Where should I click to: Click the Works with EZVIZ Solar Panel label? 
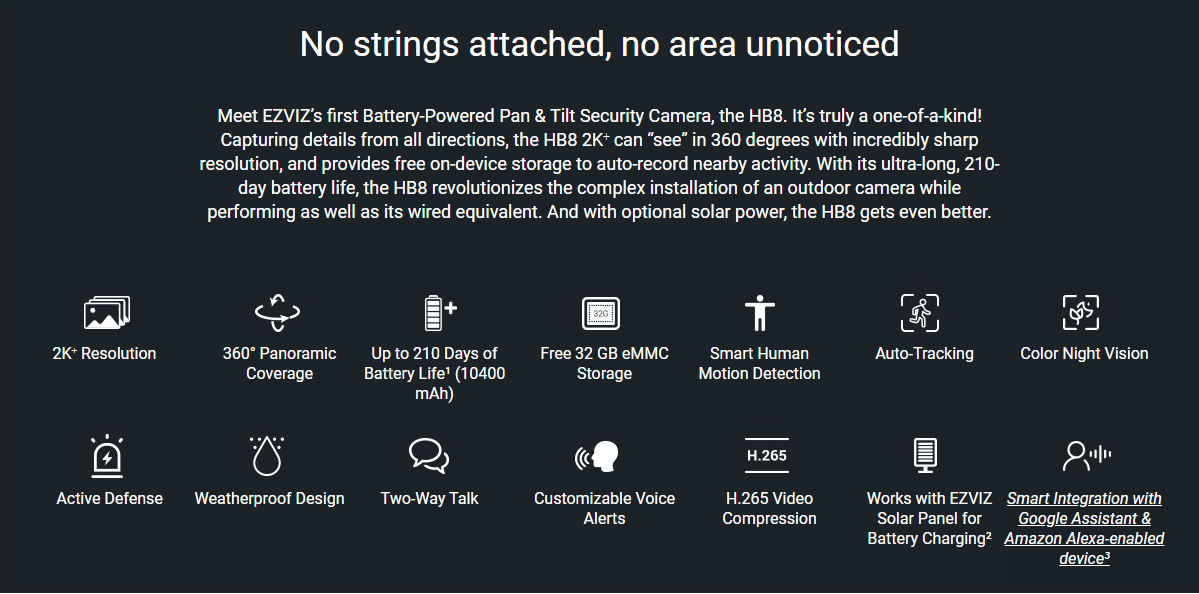[x=929, y=518]
